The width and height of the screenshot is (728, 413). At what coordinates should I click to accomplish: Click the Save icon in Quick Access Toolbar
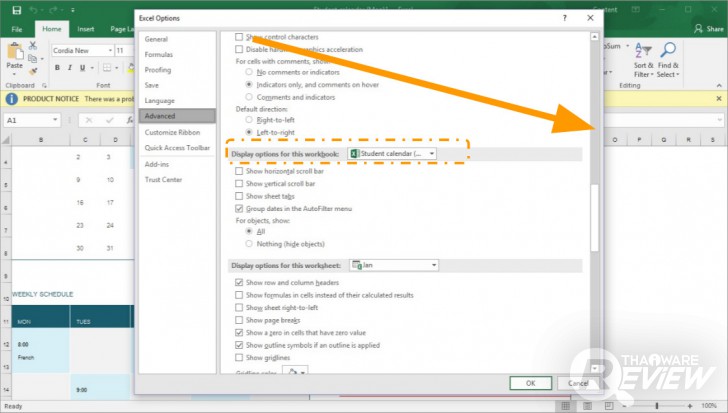coord(17,10)
